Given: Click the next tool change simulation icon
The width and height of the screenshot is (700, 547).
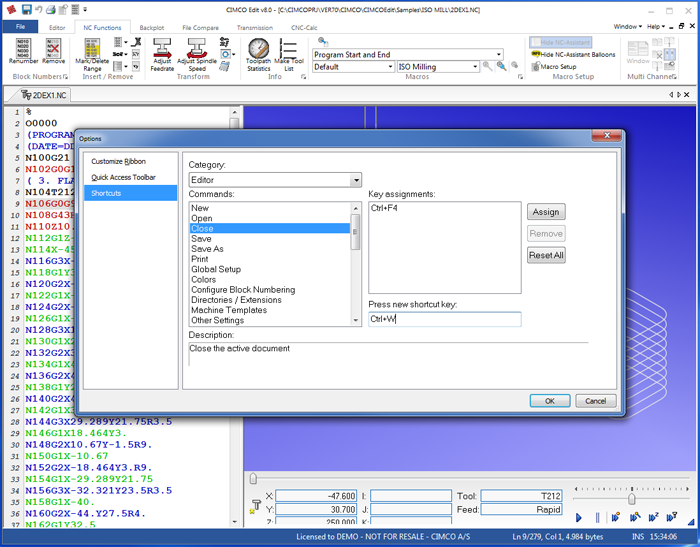Looking at the screenshot, I should tap(672, 517).
